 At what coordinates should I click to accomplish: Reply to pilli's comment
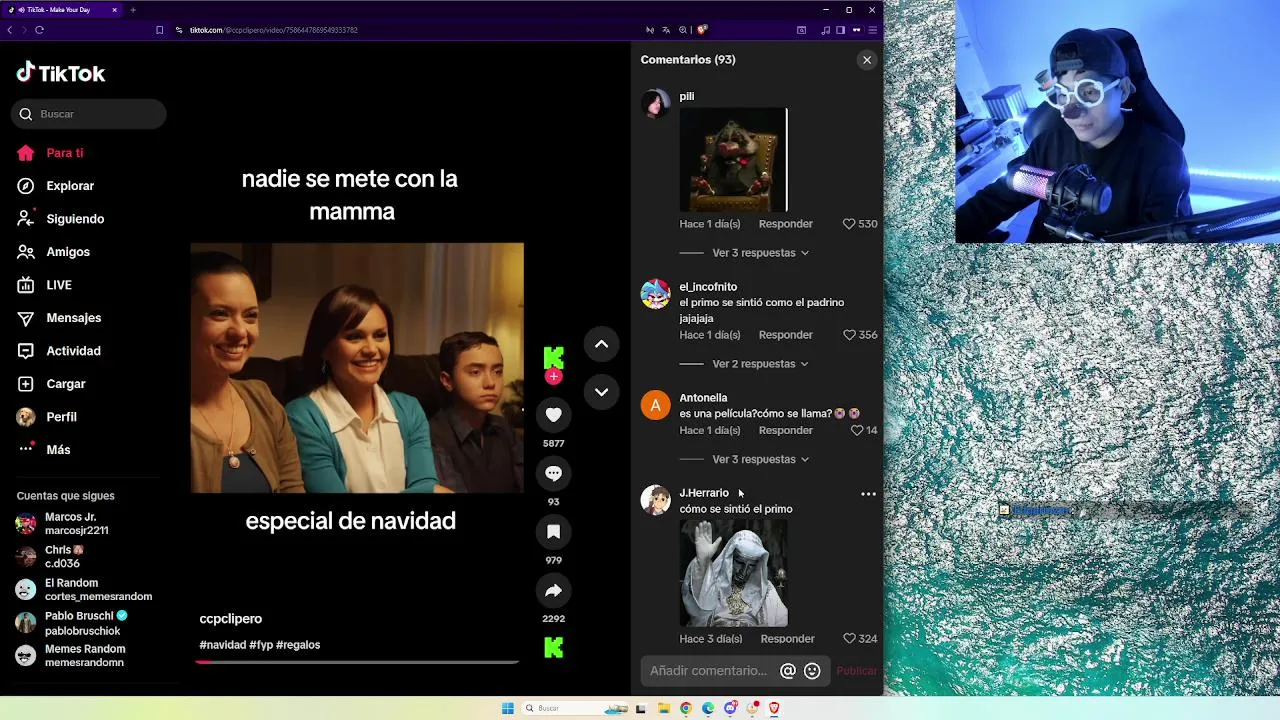pyautogui.click(x=786, y=224)
